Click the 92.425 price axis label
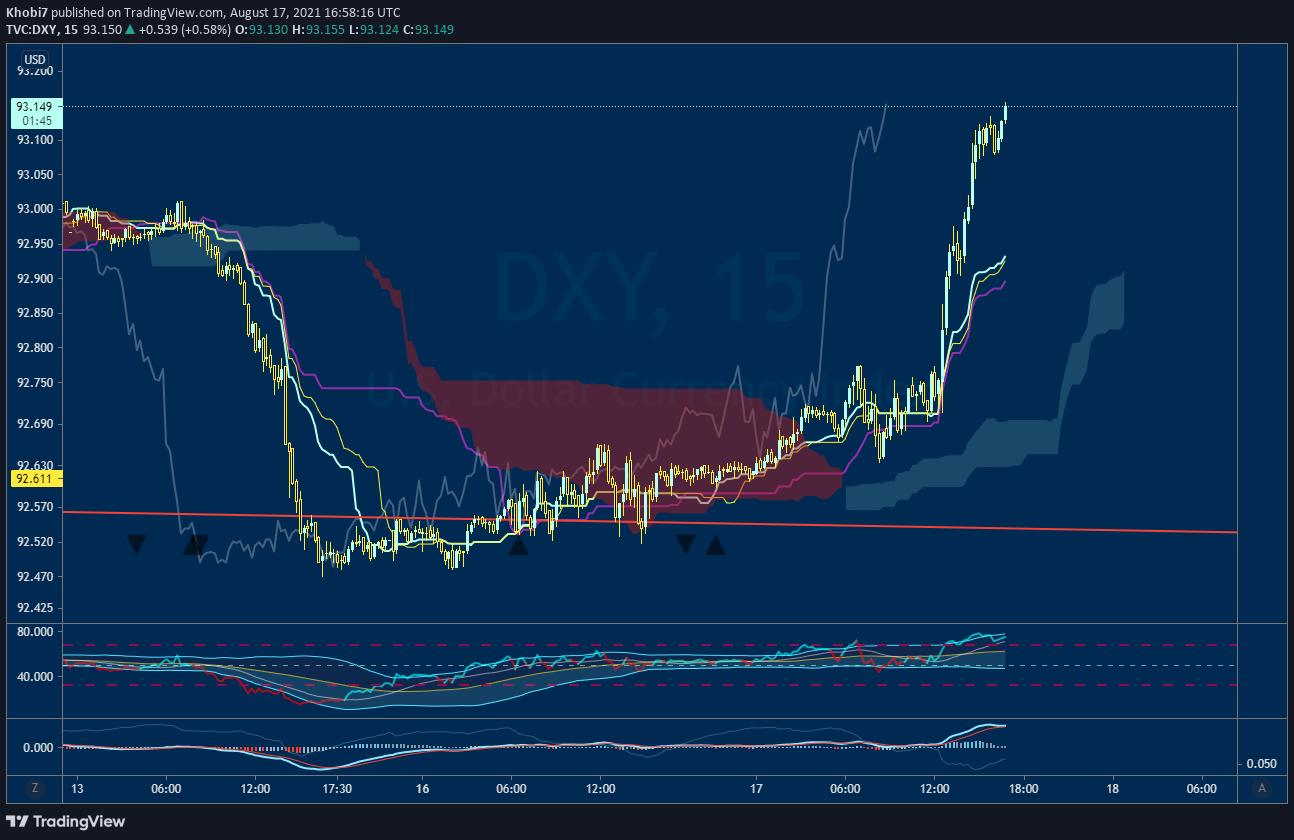Screen dimensions: 1294x840 (x=35, y=608)
